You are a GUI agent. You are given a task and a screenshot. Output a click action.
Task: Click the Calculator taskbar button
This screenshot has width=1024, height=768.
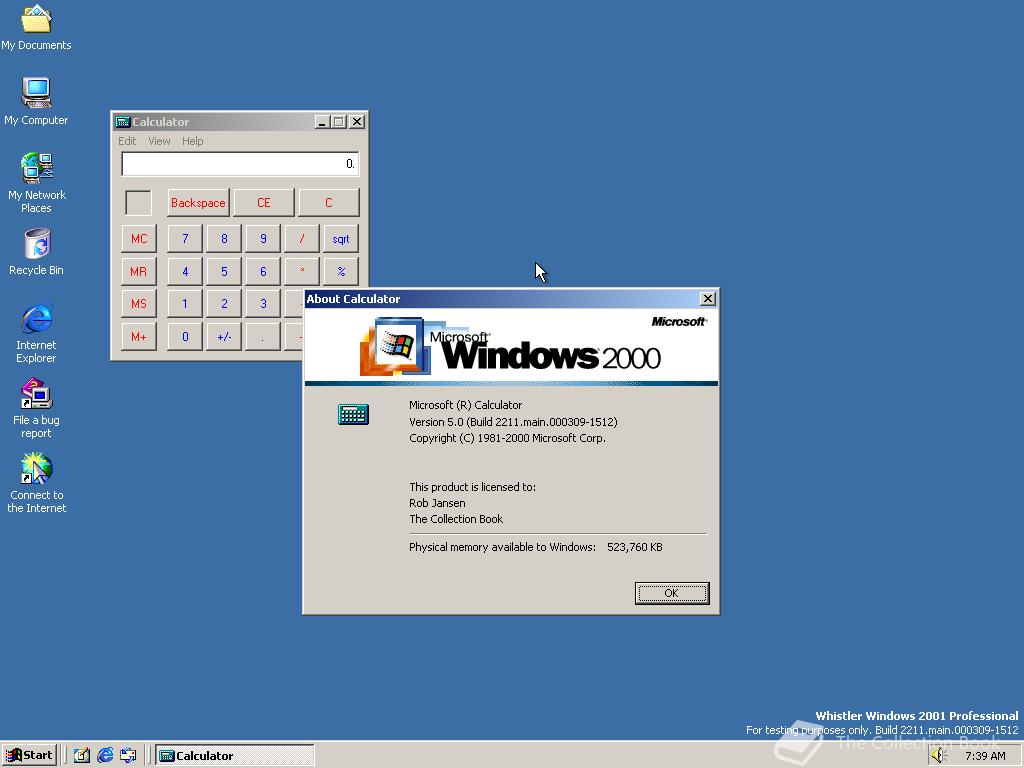(235, 756)
